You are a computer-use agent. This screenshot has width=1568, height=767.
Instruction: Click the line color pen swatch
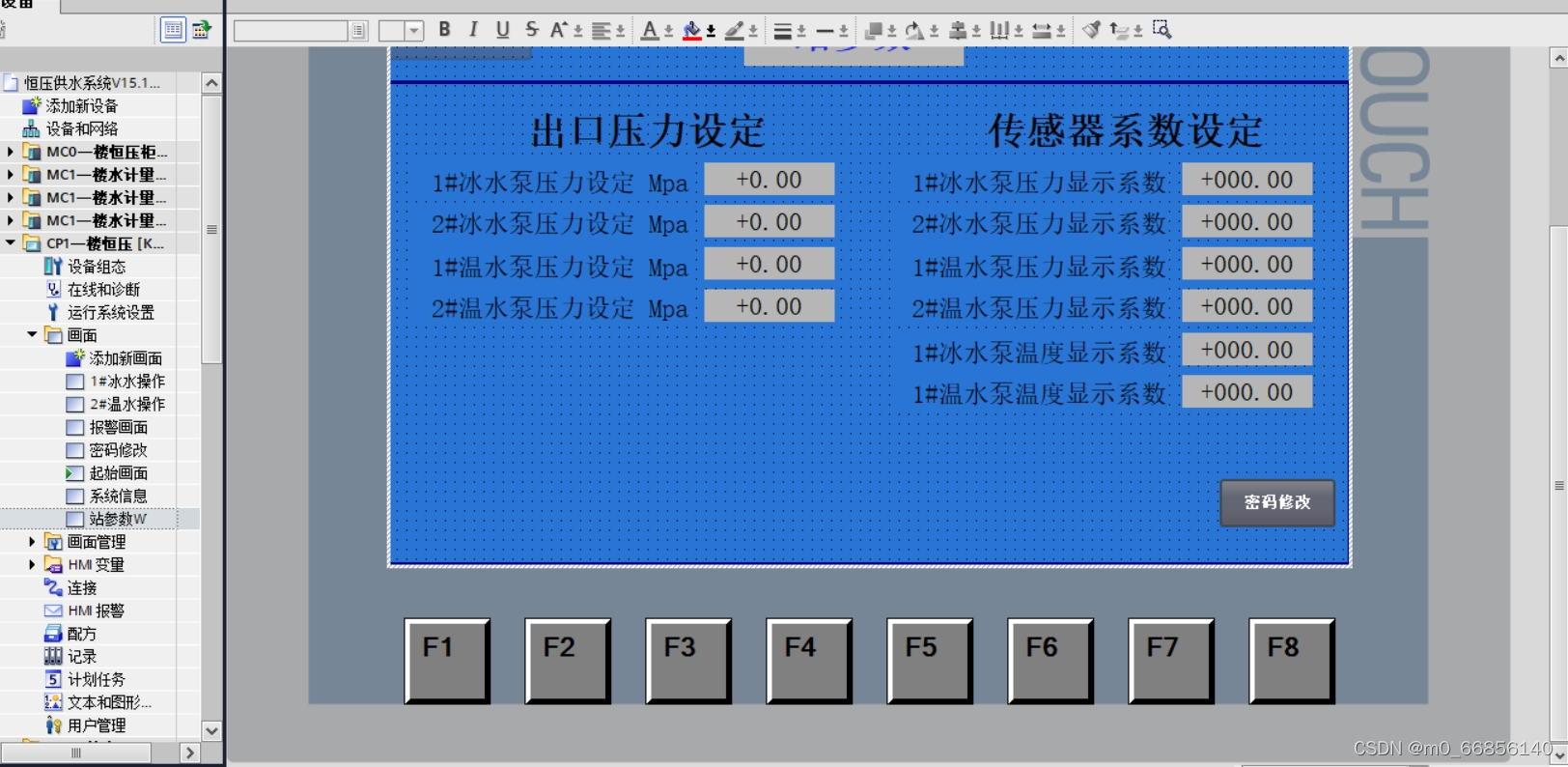[735, 31]
